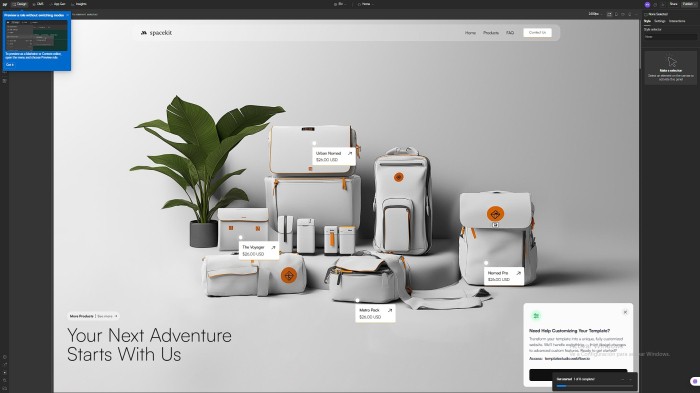This screenshot has height=393, width=700.
Task: Click the Make a selection placeholder card
Action: pyautogui.click(x=671, y=67)
